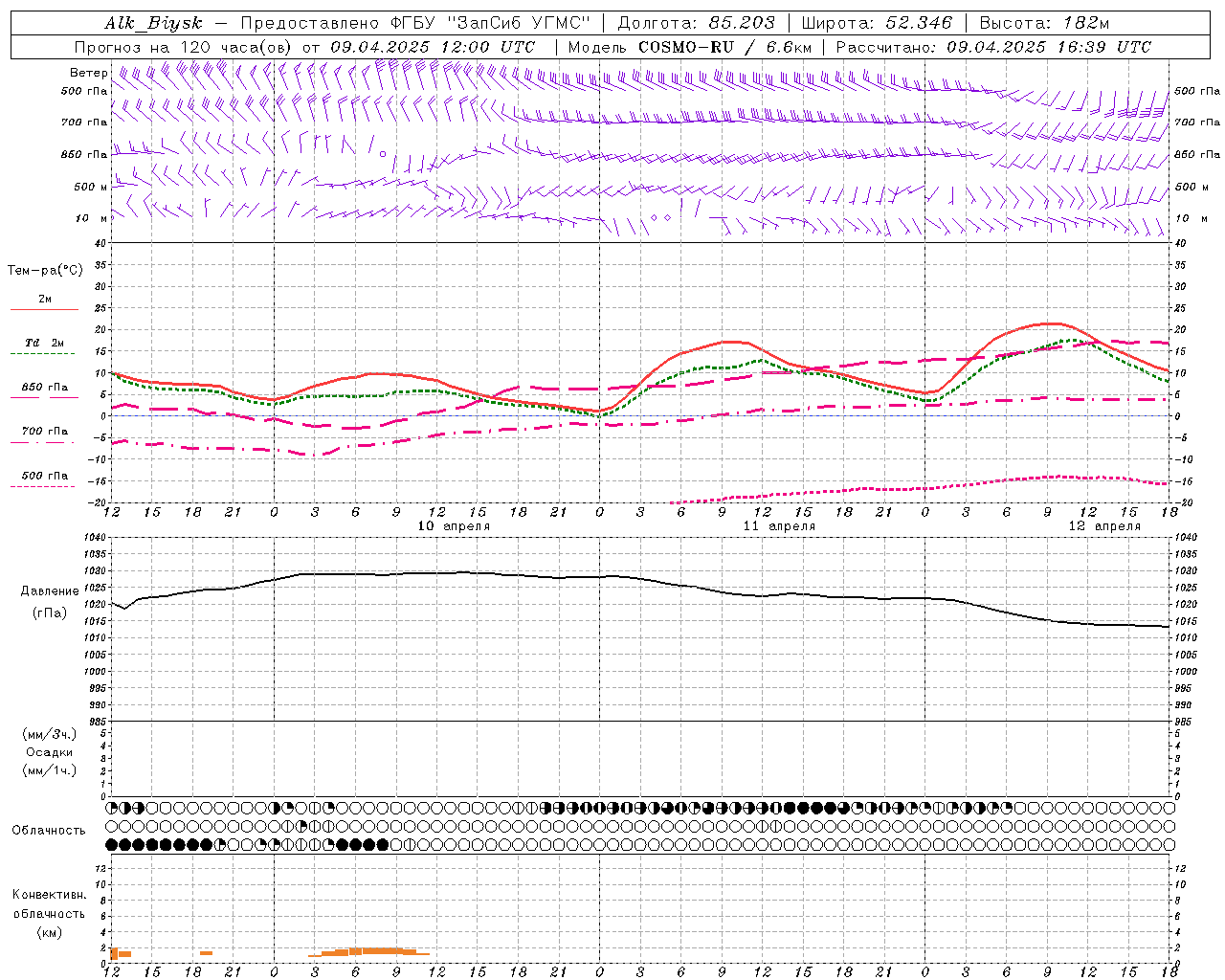
Task: Click the "Облачность" cloud cover label
Action: tap(49, 831)
